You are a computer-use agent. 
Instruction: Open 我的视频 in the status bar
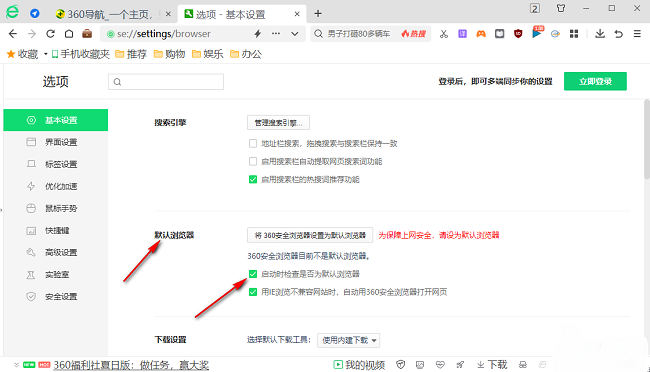pyautogui.click(x=359, y=365)
